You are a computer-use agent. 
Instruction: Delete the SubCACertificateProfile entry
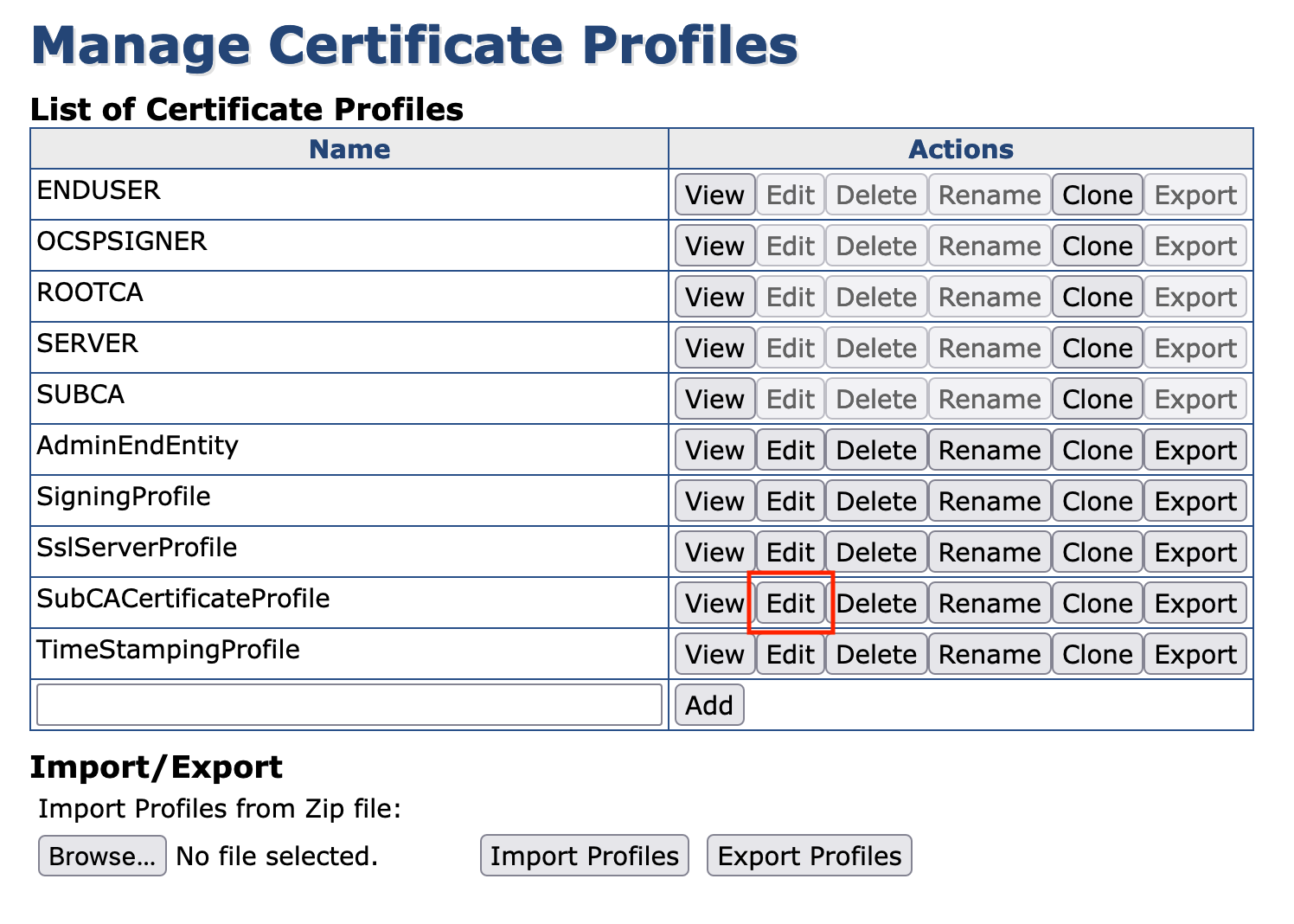tap(875, 603)
